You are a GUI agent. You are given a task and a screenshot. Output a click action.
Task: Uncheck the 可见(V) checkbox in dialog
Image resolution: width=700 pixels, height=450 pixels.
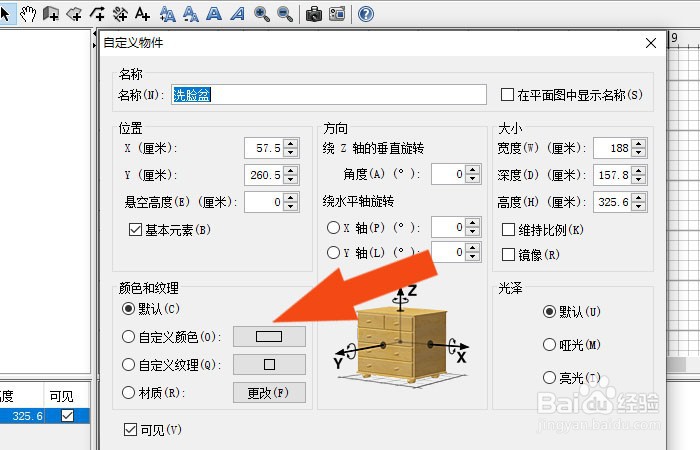(130, 430)
